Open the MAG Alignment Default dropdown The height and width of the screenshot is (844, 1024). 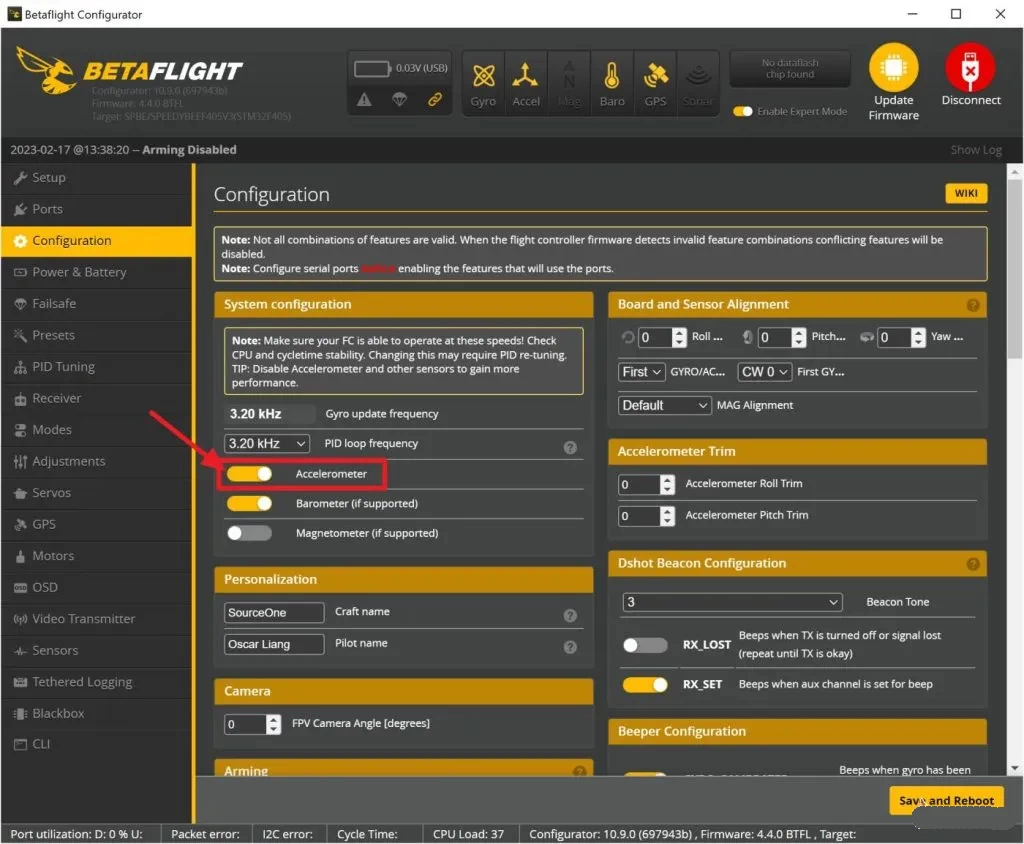[x=664, y=406]
